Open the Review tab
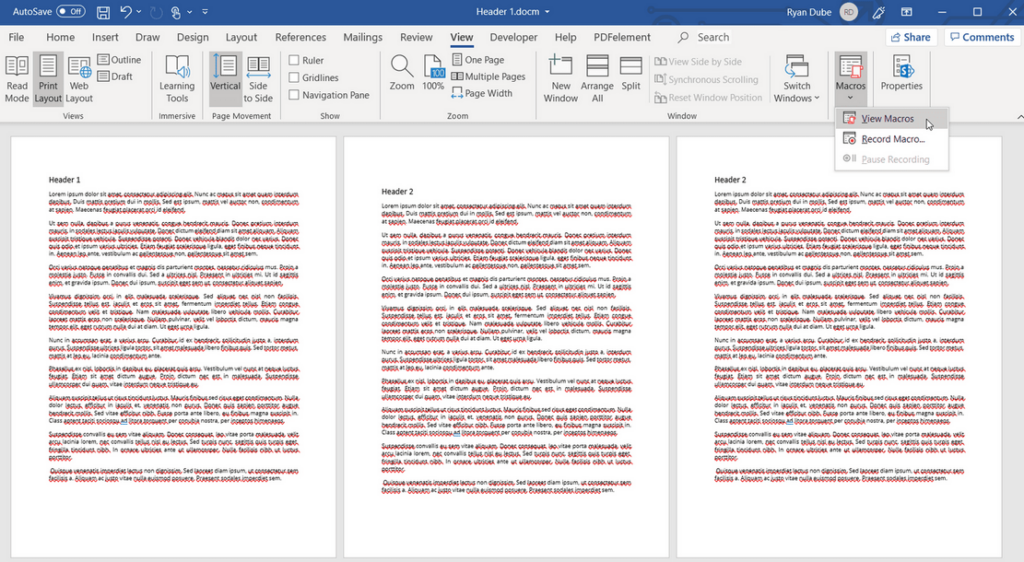Viewport: 1024px width, 562px height. (416, 37)
